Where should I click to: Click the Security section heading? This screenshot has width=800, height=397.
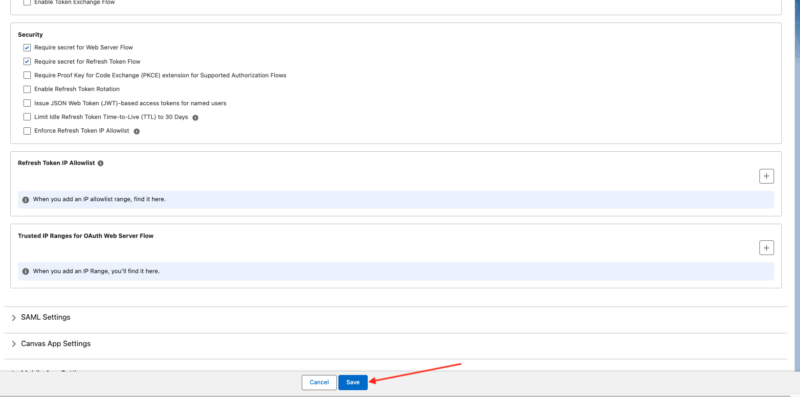pos(30,35)
